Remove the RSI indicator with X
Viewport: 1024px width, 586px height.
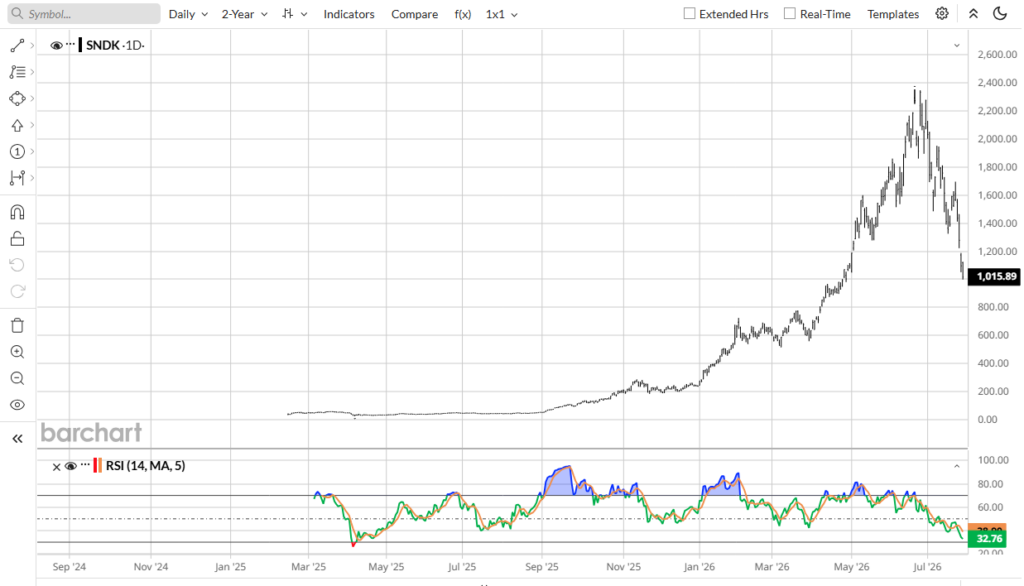[x=56, y=466]
